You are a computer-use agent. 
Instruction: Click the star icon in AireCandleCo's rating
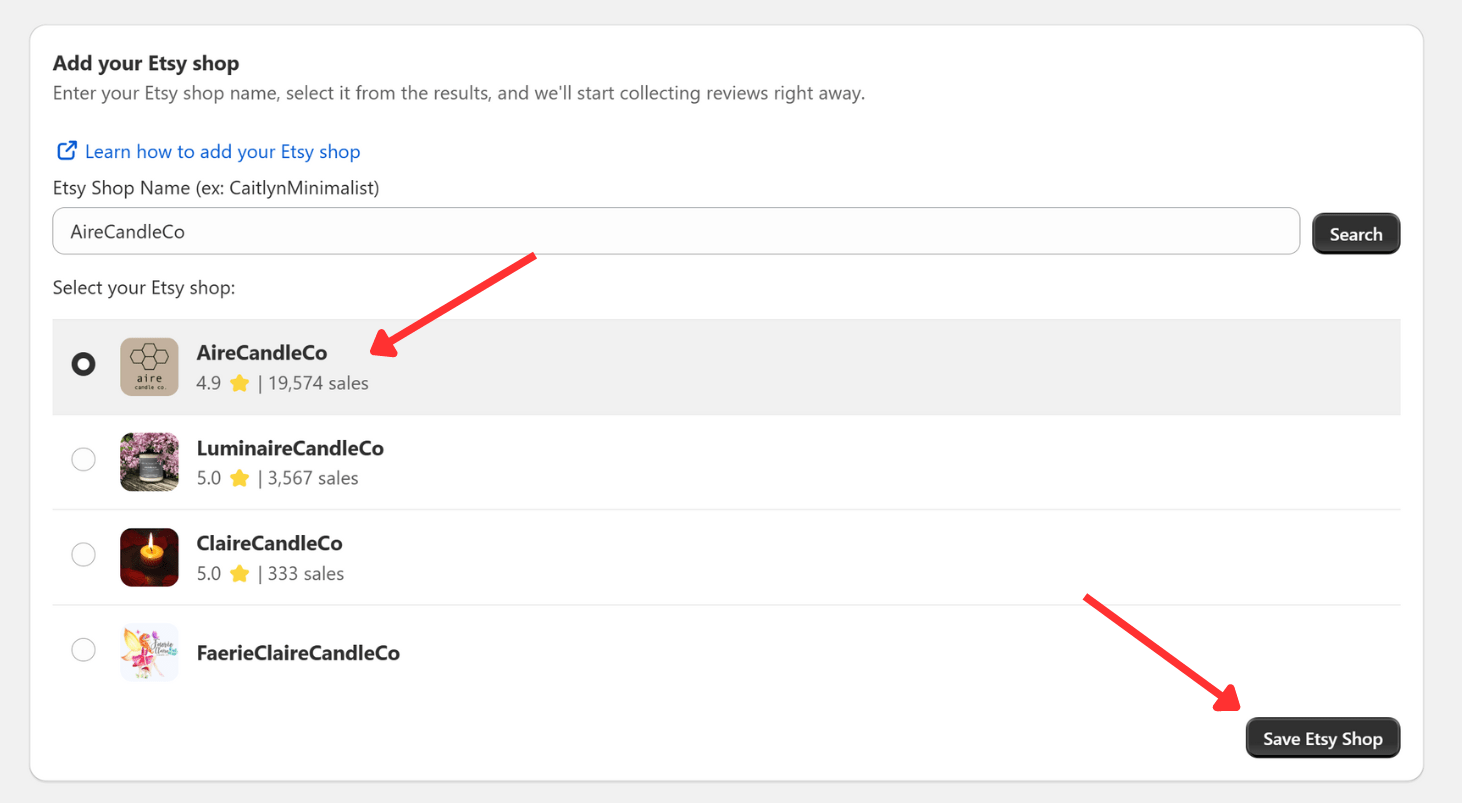pyautogui.click(x=239, y=383)
